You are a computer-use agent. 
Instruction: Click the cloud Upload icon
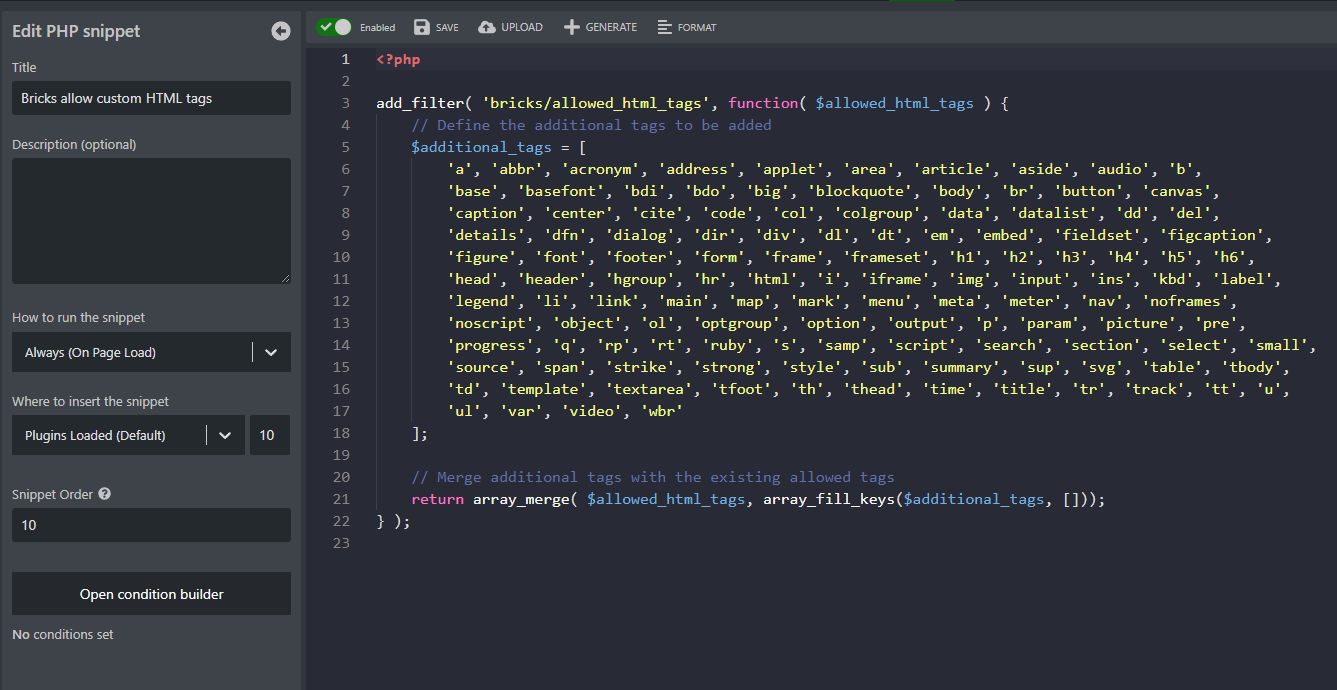(x=487, y=27)
